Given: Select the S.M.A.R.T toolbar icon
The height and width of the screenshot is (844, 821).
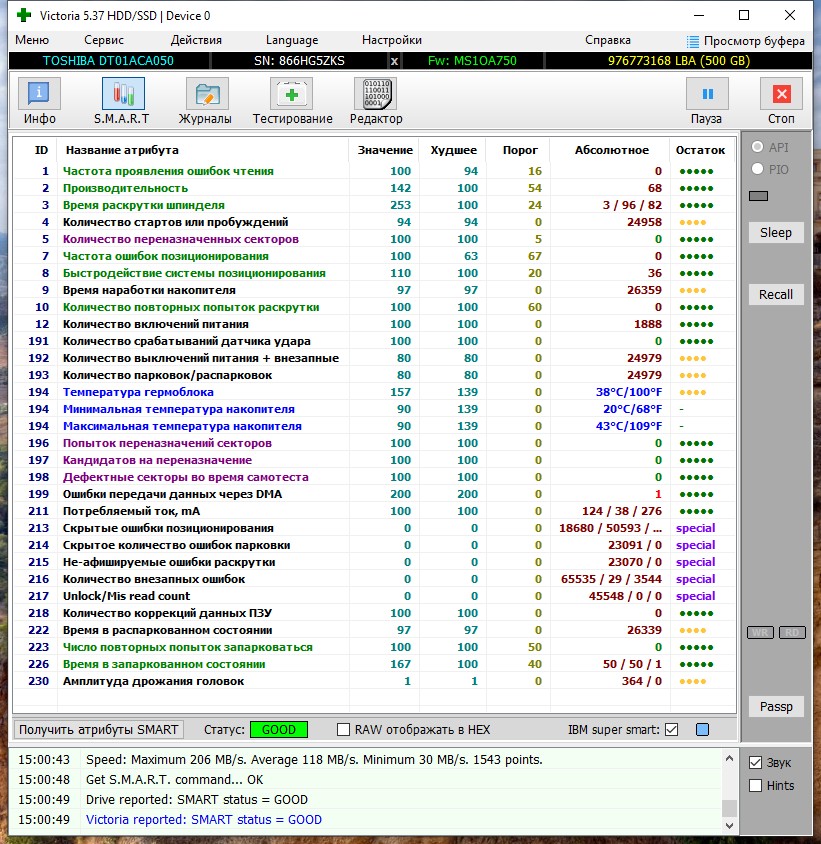Looking at the screenshot, I should (123, 94).
